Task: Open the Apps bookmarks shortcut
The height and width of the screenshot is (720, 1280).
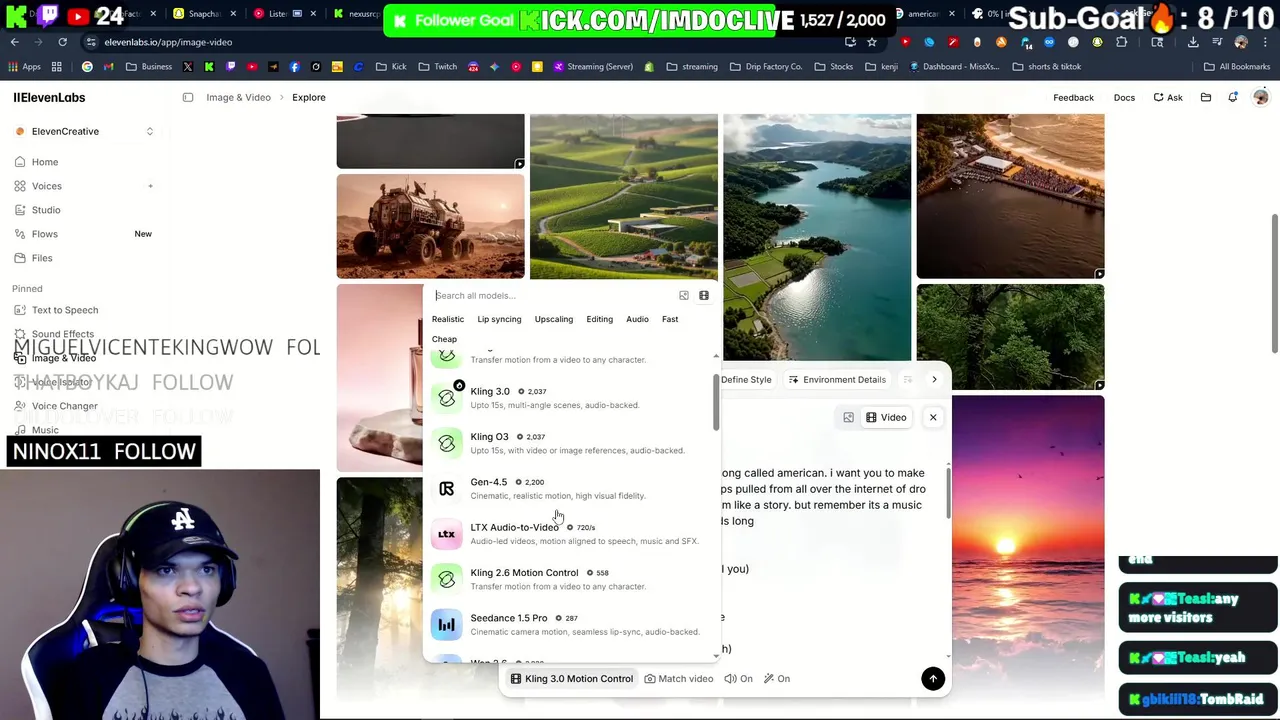Action: [x=25, y=66]
